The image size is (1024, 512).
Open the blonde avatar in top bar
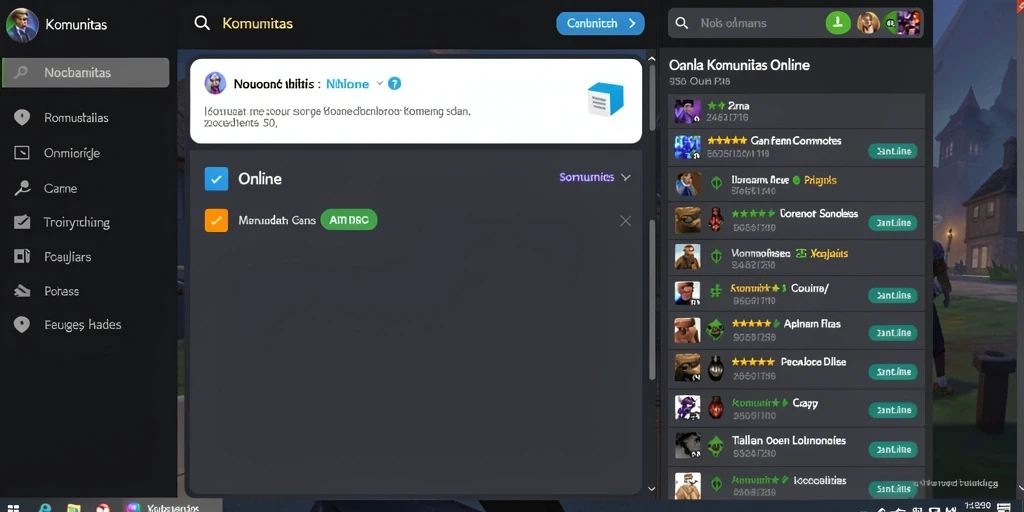[x=868, y=23]
